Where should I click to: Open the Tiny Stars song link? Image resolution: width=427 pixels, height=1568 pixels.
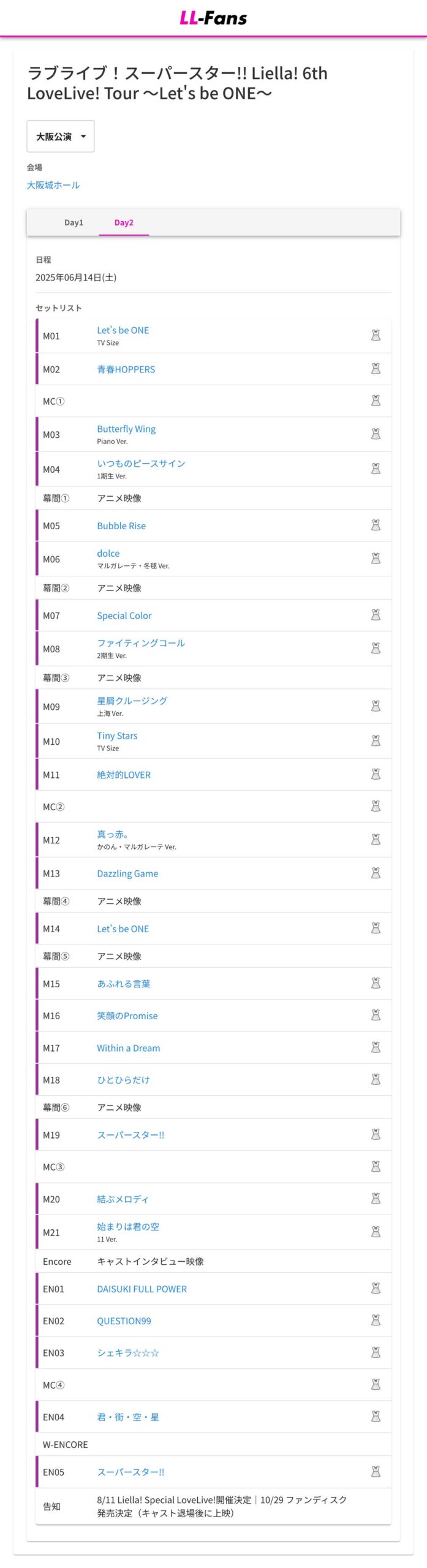click(117, 736)
